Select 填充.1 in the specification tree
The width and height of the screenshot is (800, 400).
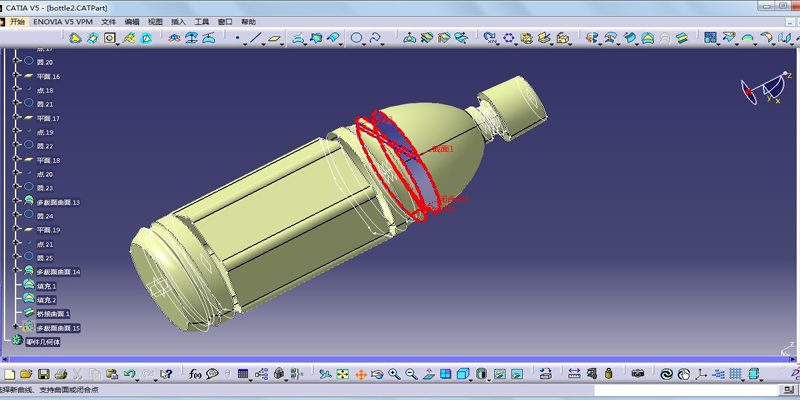46,285
